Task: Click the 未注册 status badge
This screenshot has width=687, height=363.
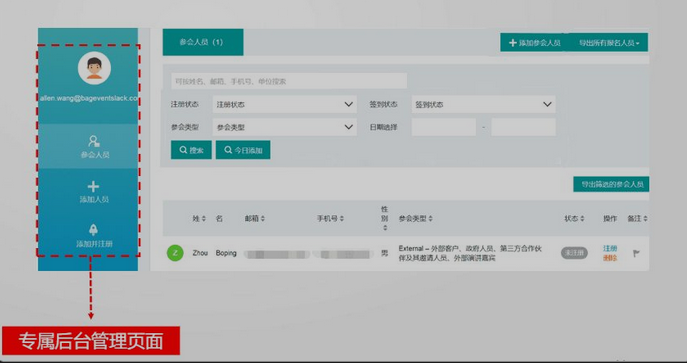Action: click(x=574, y=253)
